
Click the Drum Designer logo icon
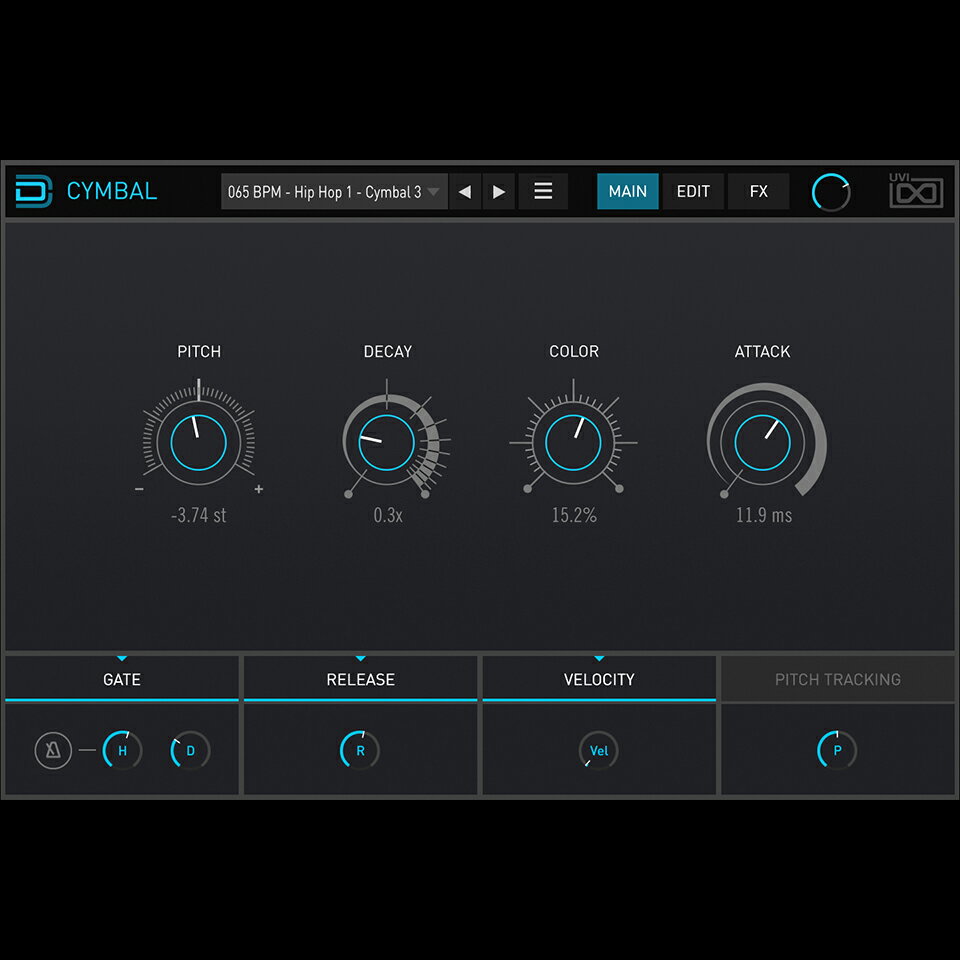coord(33,191)
